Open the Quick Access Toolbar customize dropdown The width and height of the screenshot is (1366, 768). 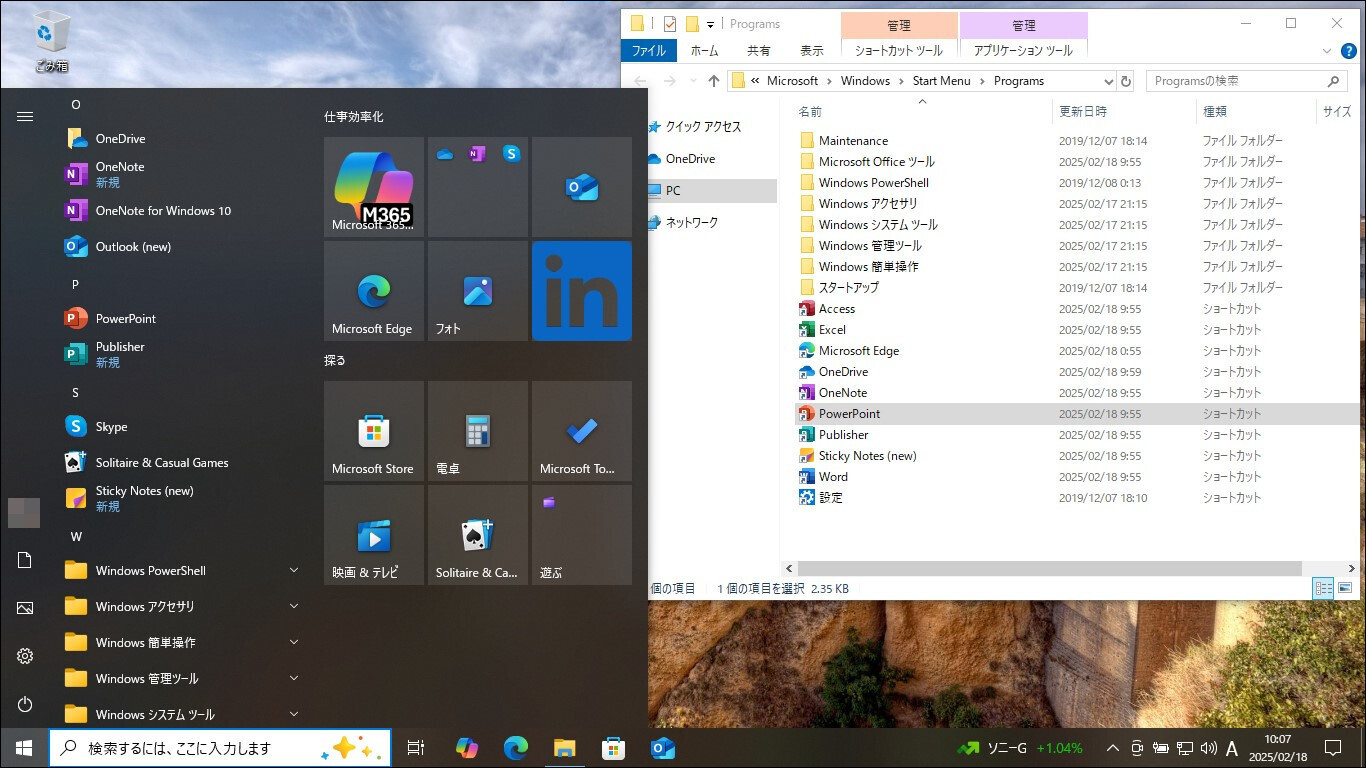pyautogui.click(x=711, y=24)
